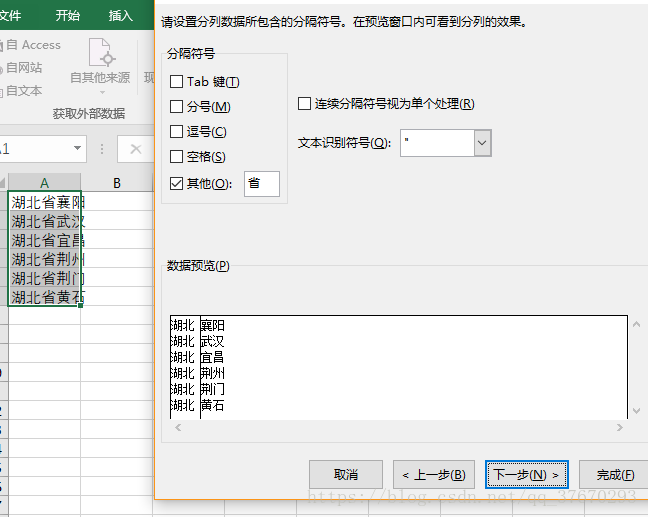
Task: Select column A header
Action: coord(44,183)
